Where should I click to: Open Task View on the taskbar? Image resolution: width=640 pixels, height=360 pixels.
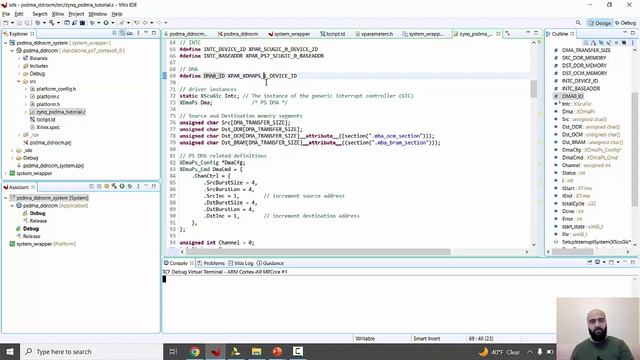[x=173, y=351]
